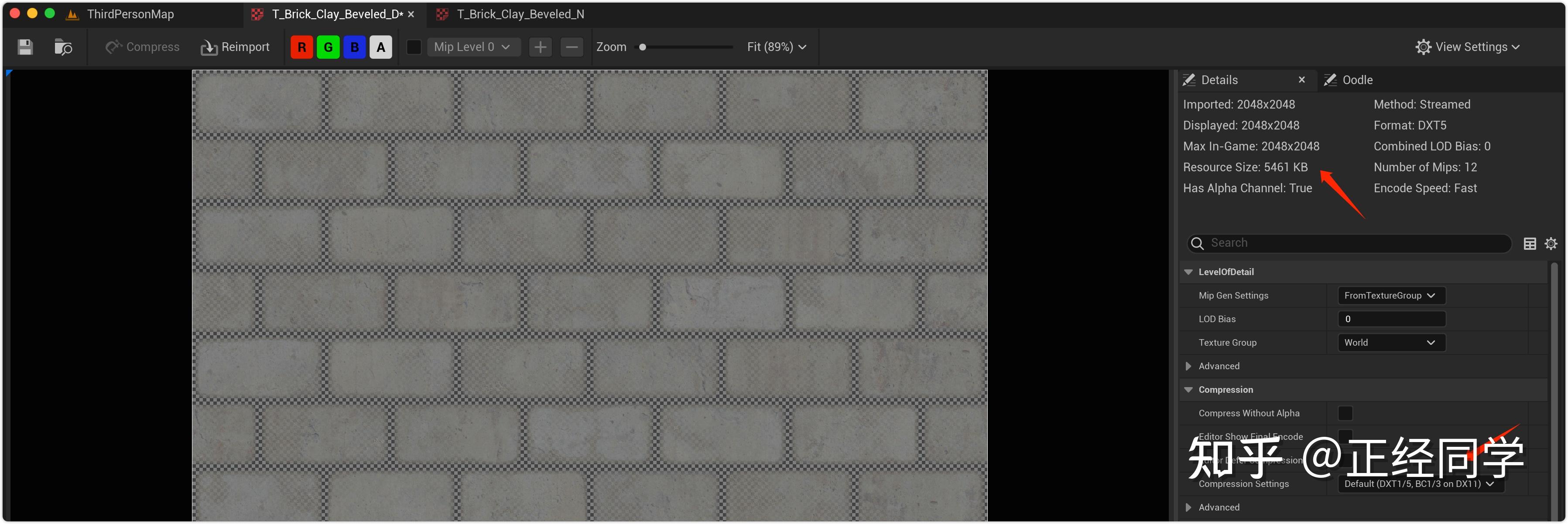Click the plus mip level button
Viewport: 1568px width, 524px height.
(540, 47)
